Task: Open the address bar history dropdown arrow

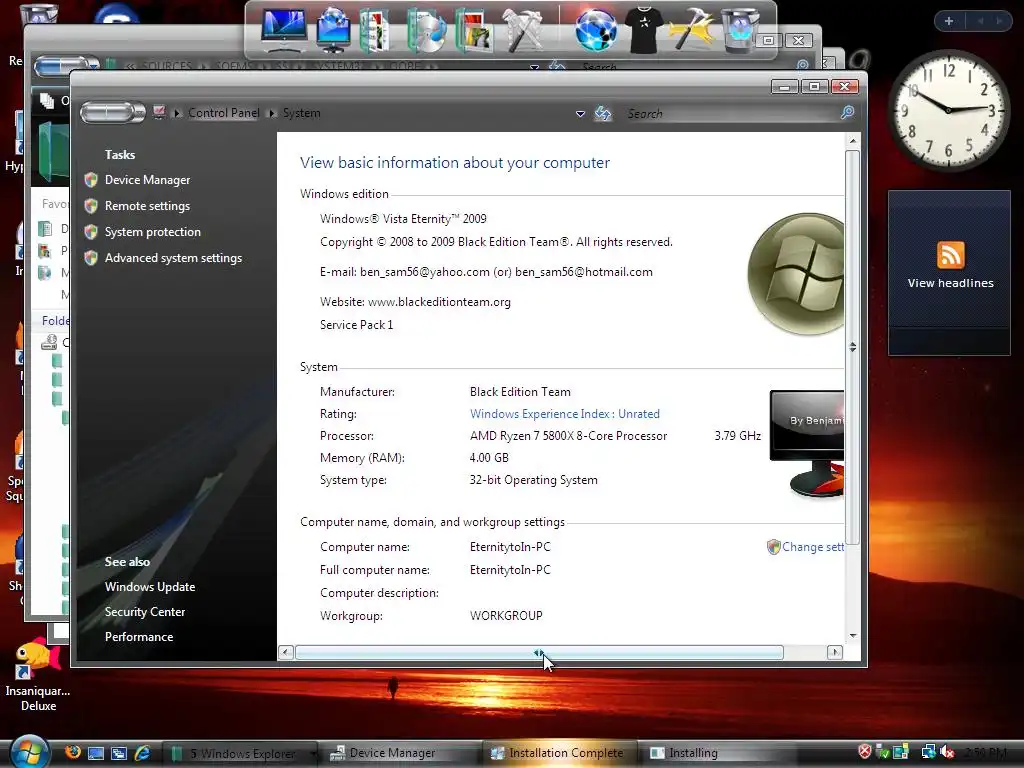Action: click(580, 114)
